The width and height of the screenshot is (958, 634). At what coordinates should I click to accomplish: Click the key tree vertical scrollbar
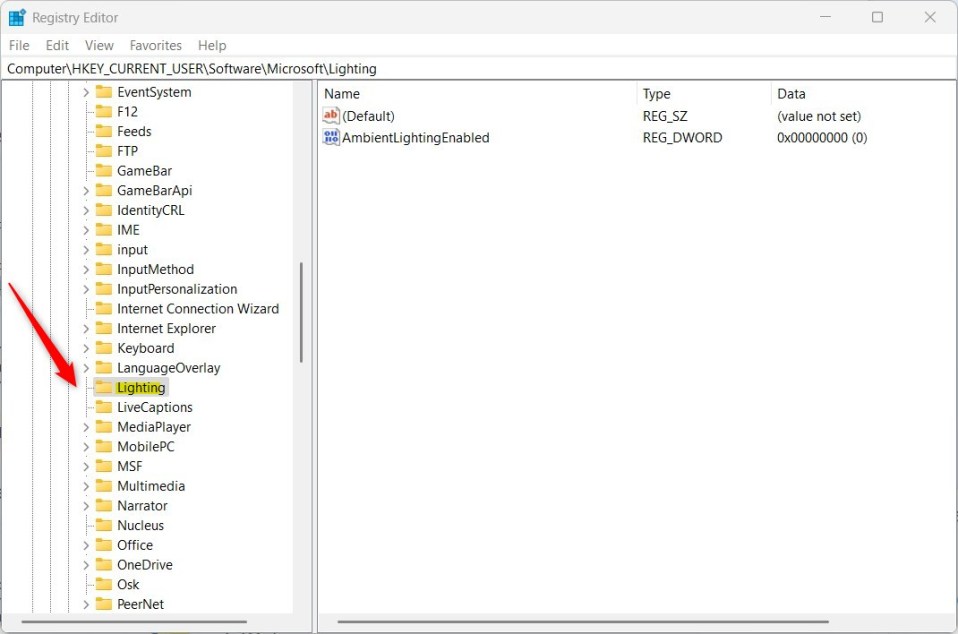pyautogui.click(x=301, y=312)
